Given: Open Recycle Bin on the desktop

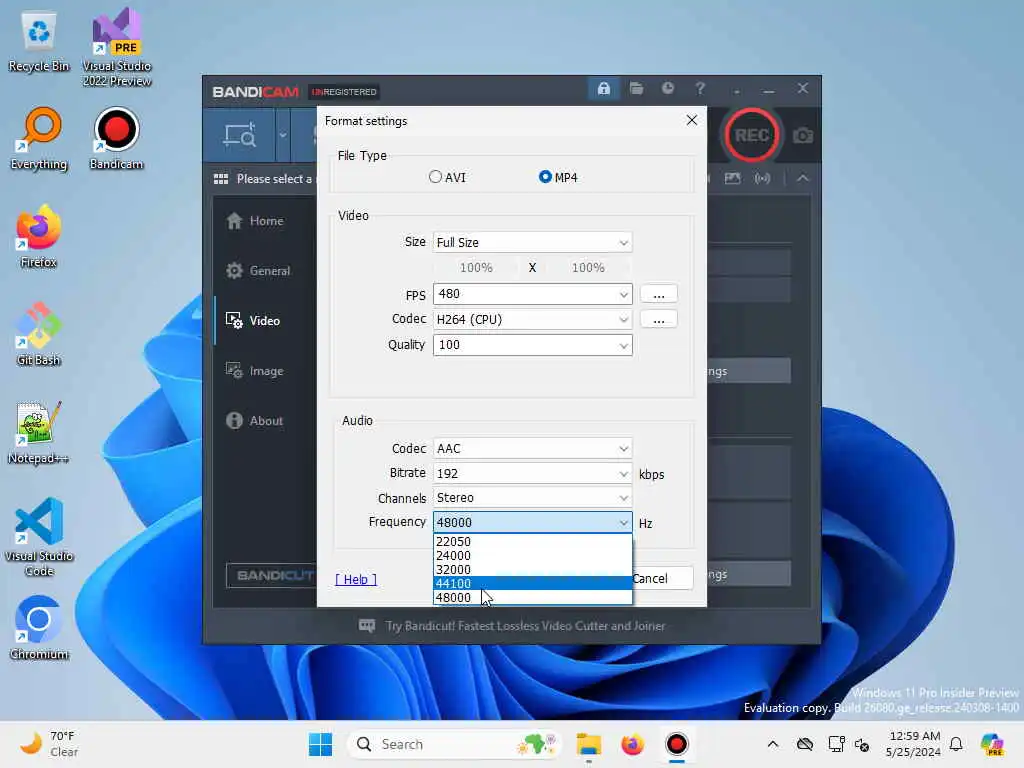Looking at the screenshot, I should (39, 42).
